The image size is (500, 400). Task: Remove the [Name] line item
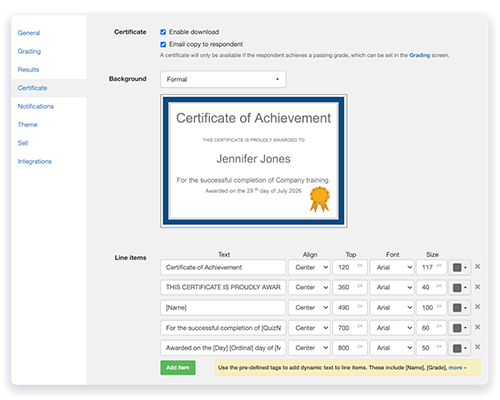(x=477, y=307)
